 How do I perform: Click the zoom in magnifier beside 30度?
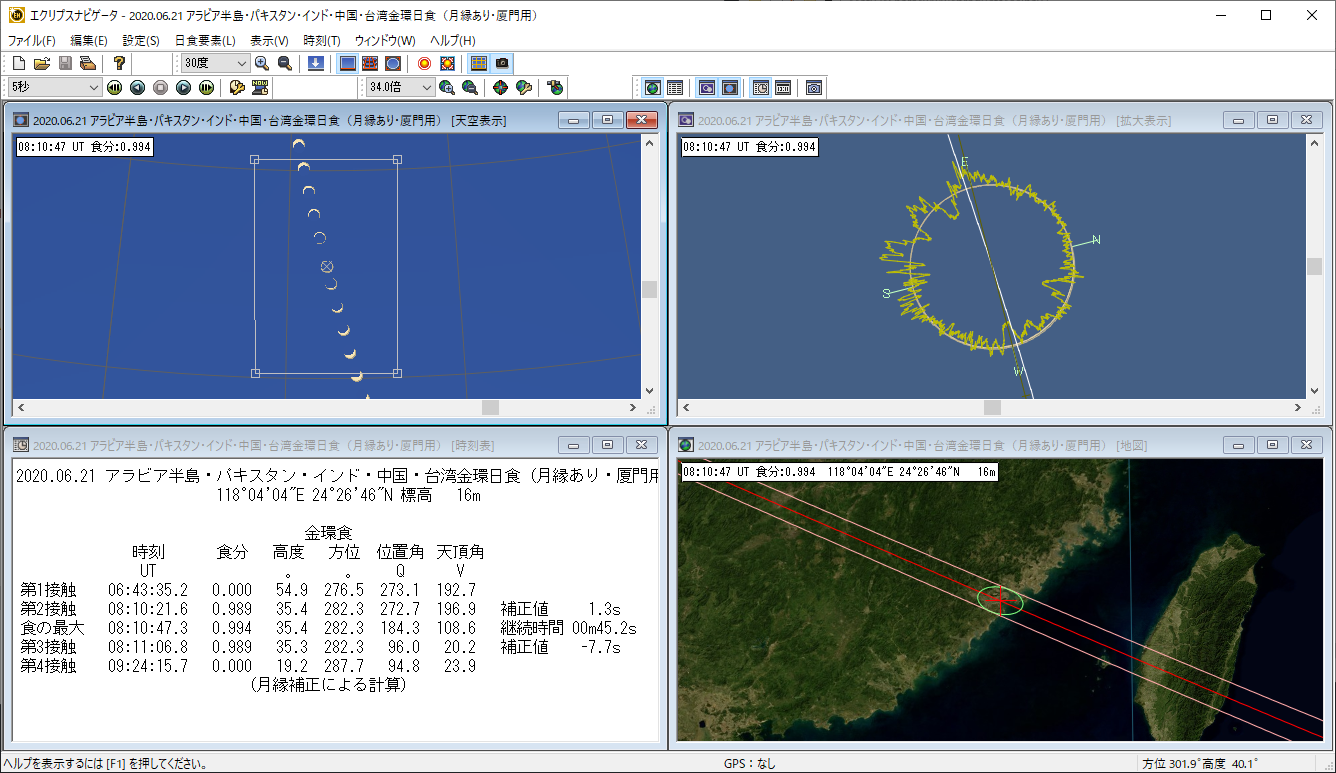pos(262,63)
